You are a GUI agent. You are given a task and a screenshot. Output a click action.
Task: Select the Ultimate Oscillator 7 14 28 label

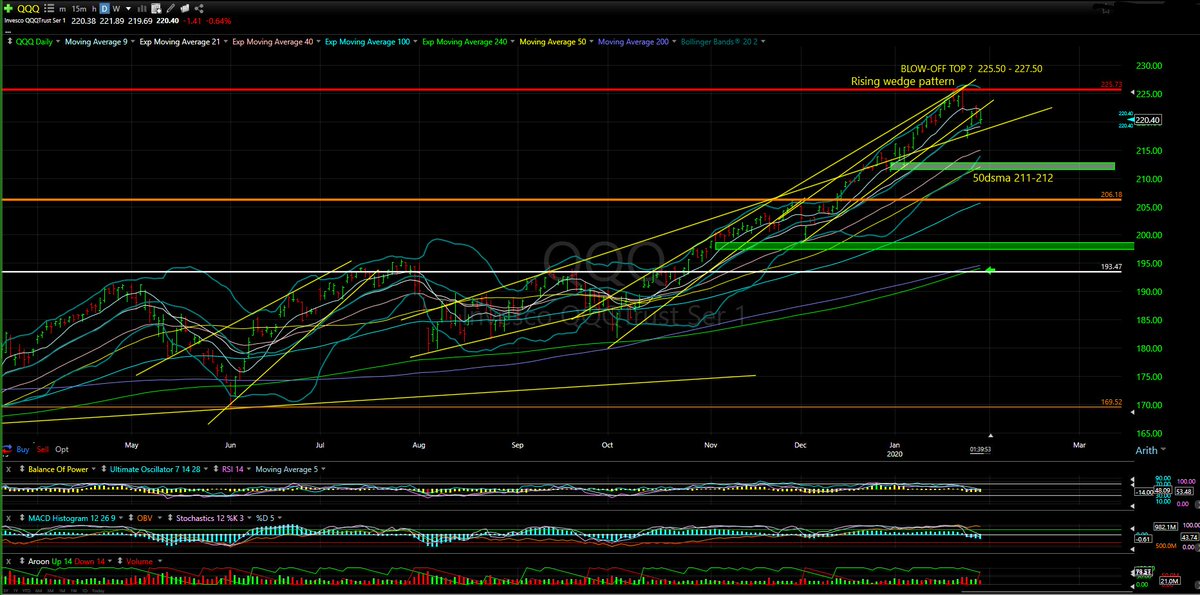click(x=155, y=469)
